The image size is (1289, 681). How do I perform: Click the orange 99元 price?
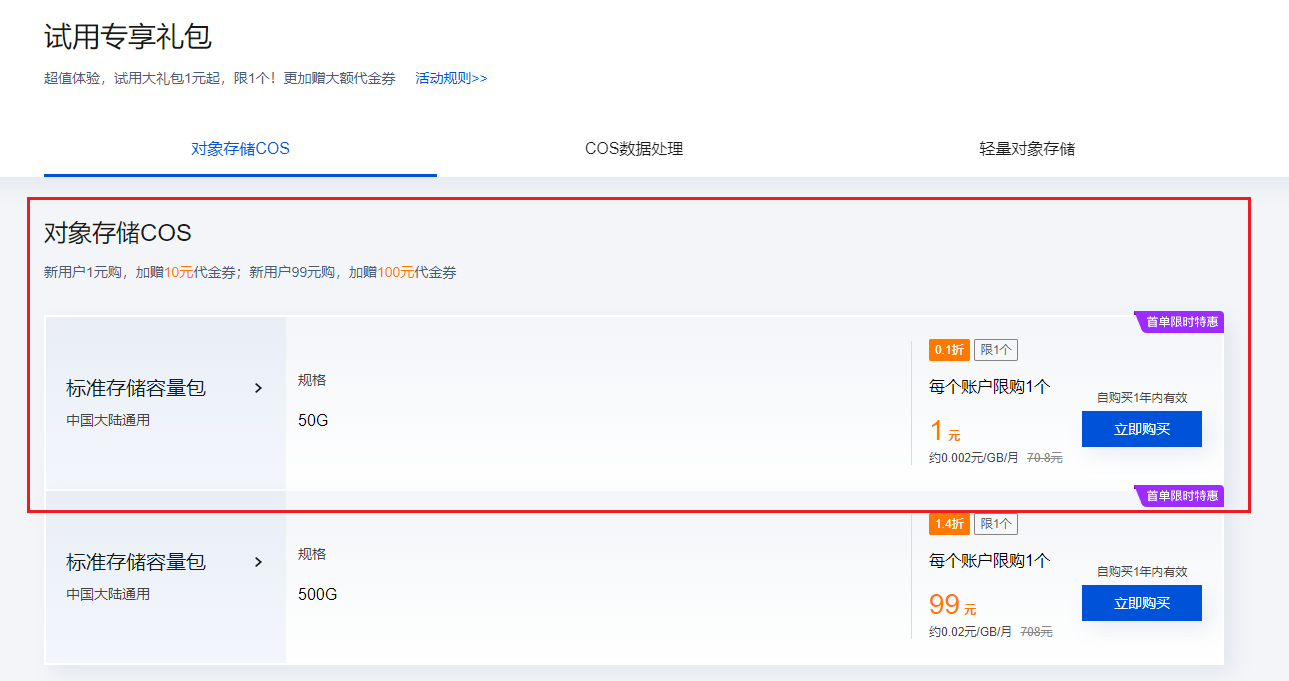click(953, 605)
